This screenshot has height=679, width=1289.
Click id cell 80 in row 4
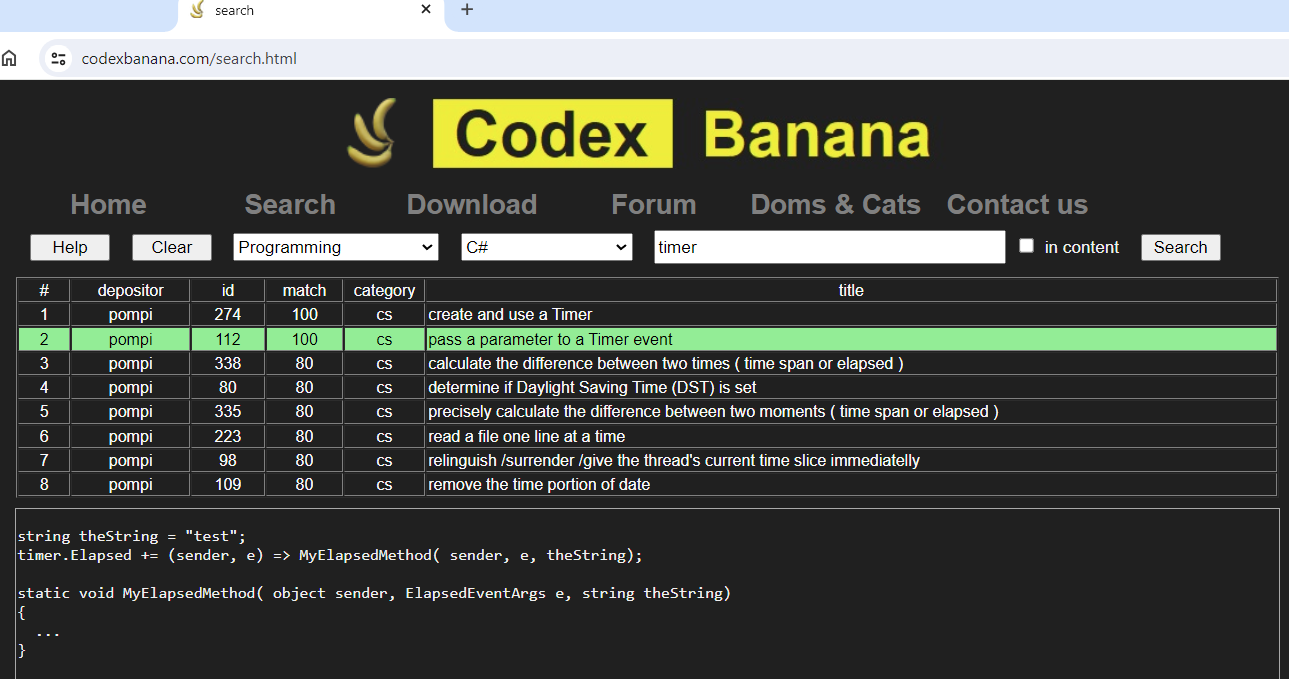tap(228, 388)
